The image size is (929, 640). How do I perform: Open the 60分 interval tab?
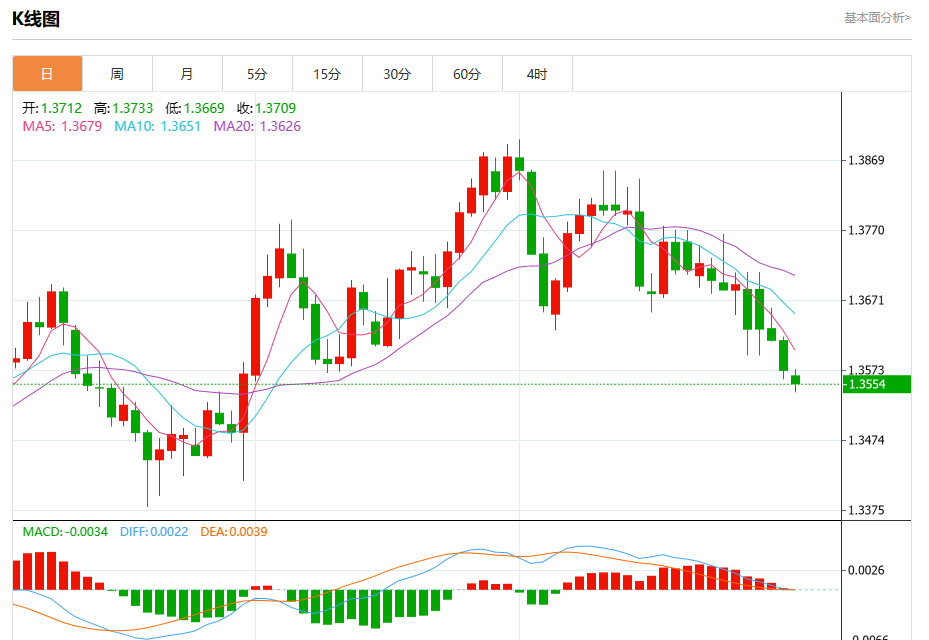[467, 73]
